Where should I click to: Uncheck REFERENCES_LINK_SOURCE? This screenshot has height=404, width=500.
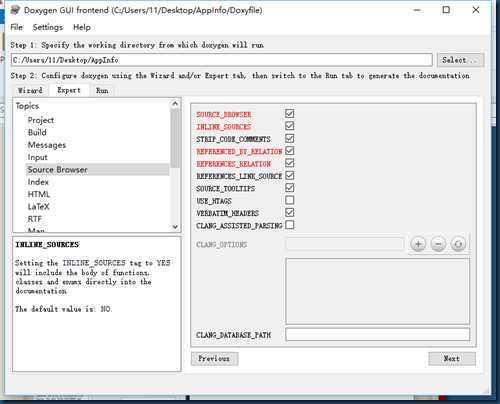pyautogui.click(x=290, y=175)
